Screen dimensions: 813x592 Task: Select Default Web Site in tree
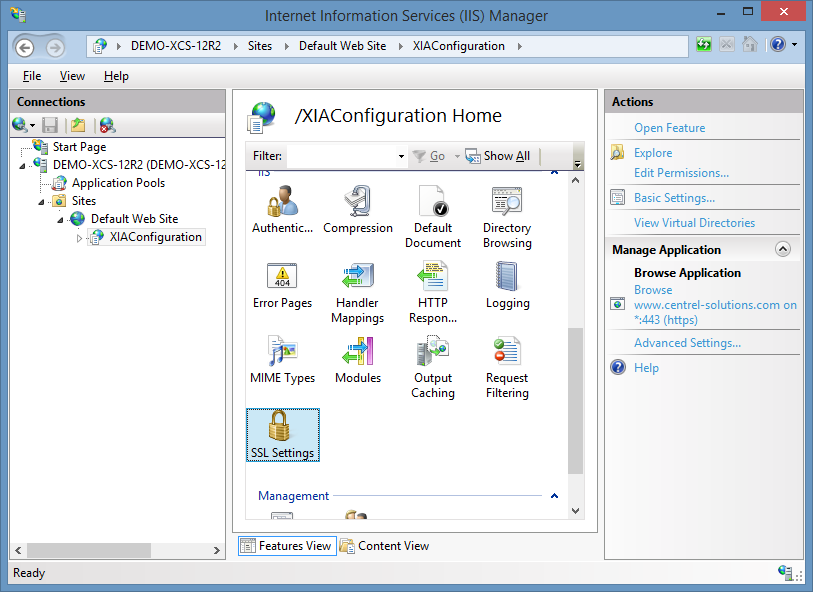[134, 219]
